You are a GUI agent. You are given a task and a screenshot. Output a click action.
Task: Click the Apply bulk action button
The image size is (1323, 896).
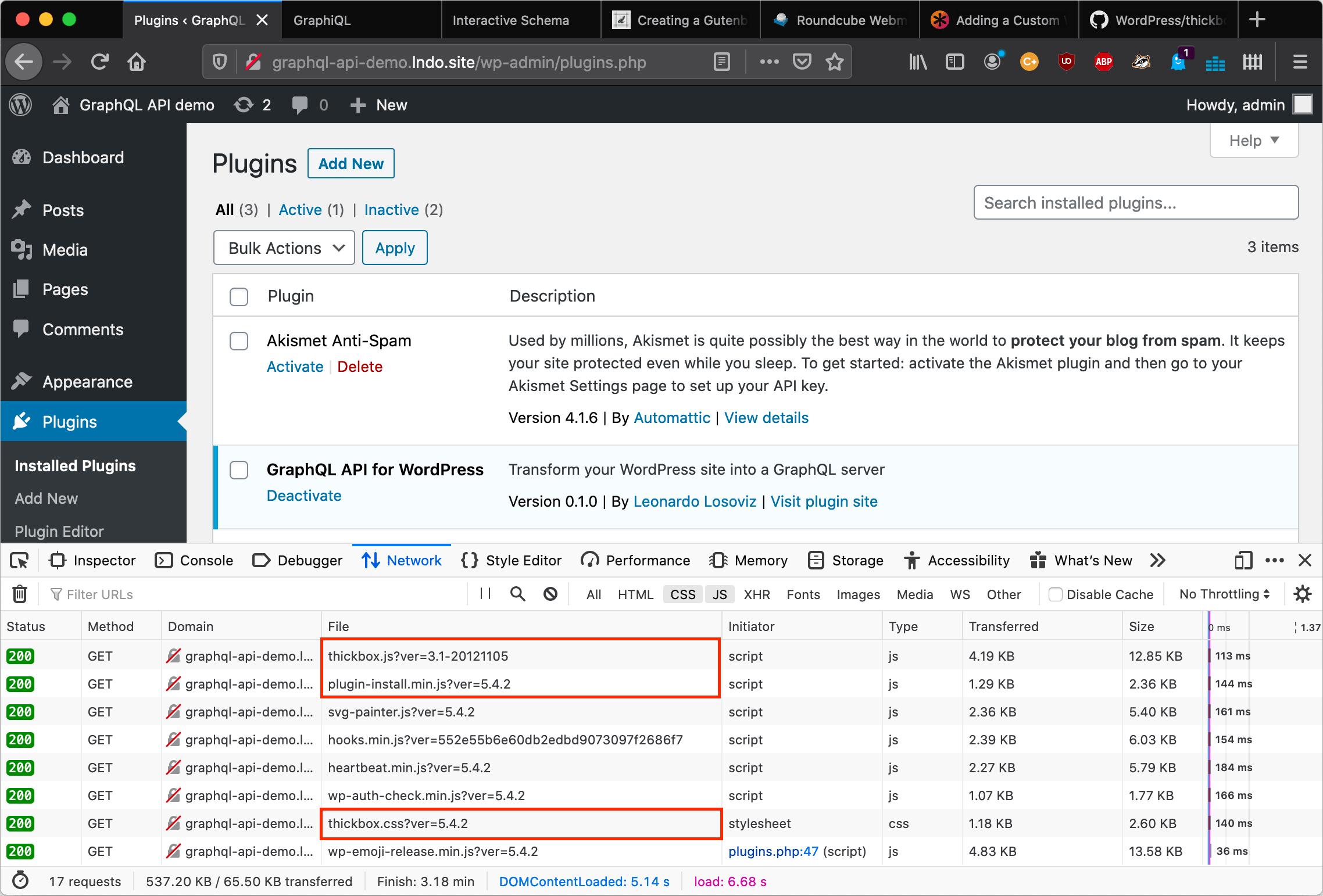(x=395, y=248)
